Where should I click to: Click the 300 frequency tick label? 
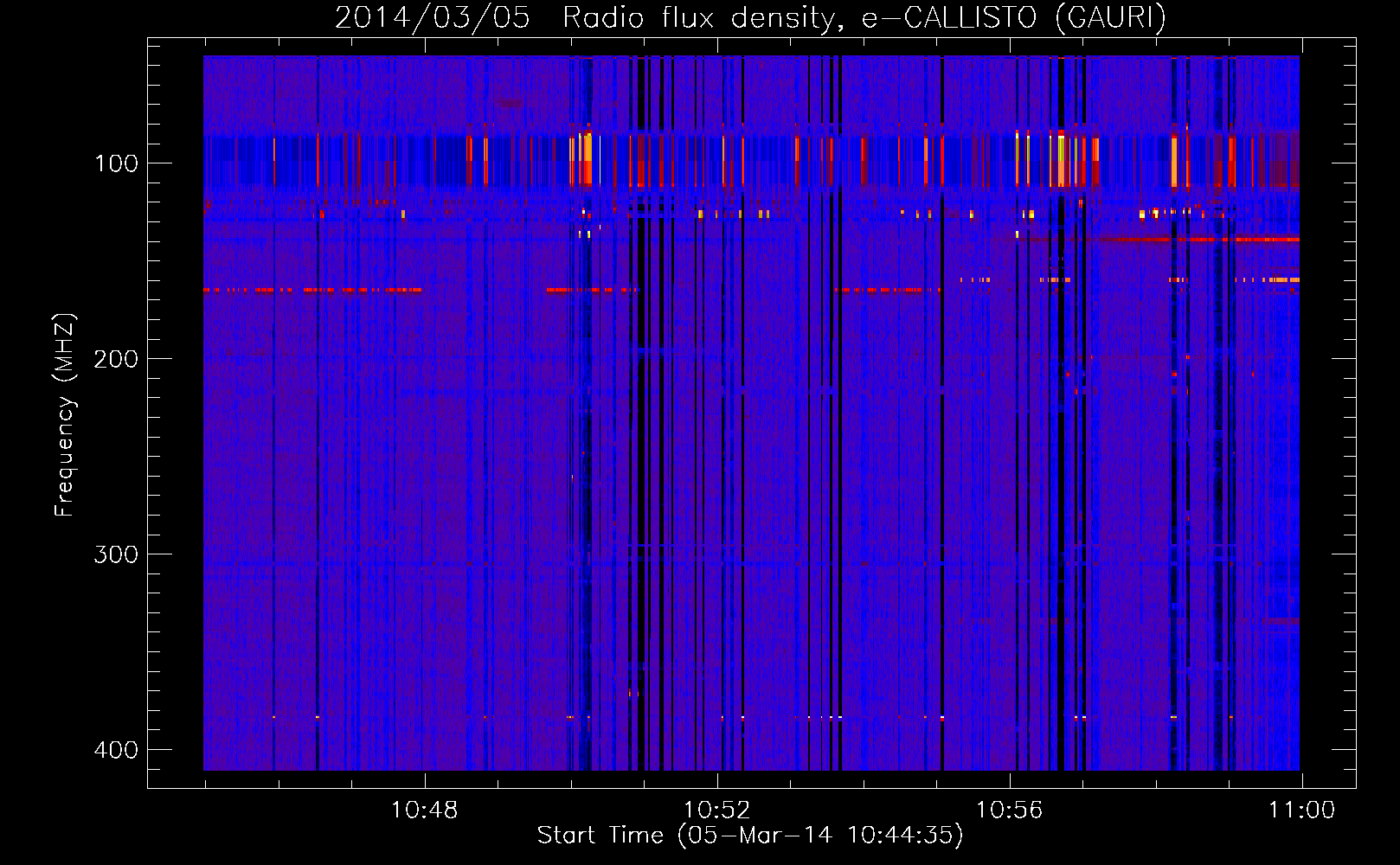coord(116,554)
